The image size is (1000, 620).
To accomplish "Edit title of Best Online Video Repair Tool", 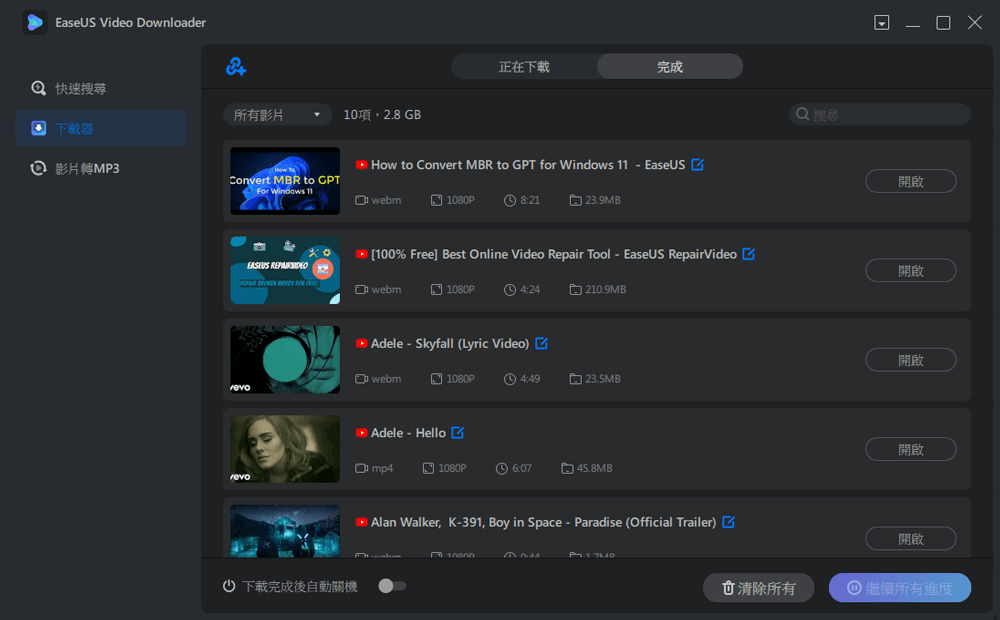I will [749, 254].
